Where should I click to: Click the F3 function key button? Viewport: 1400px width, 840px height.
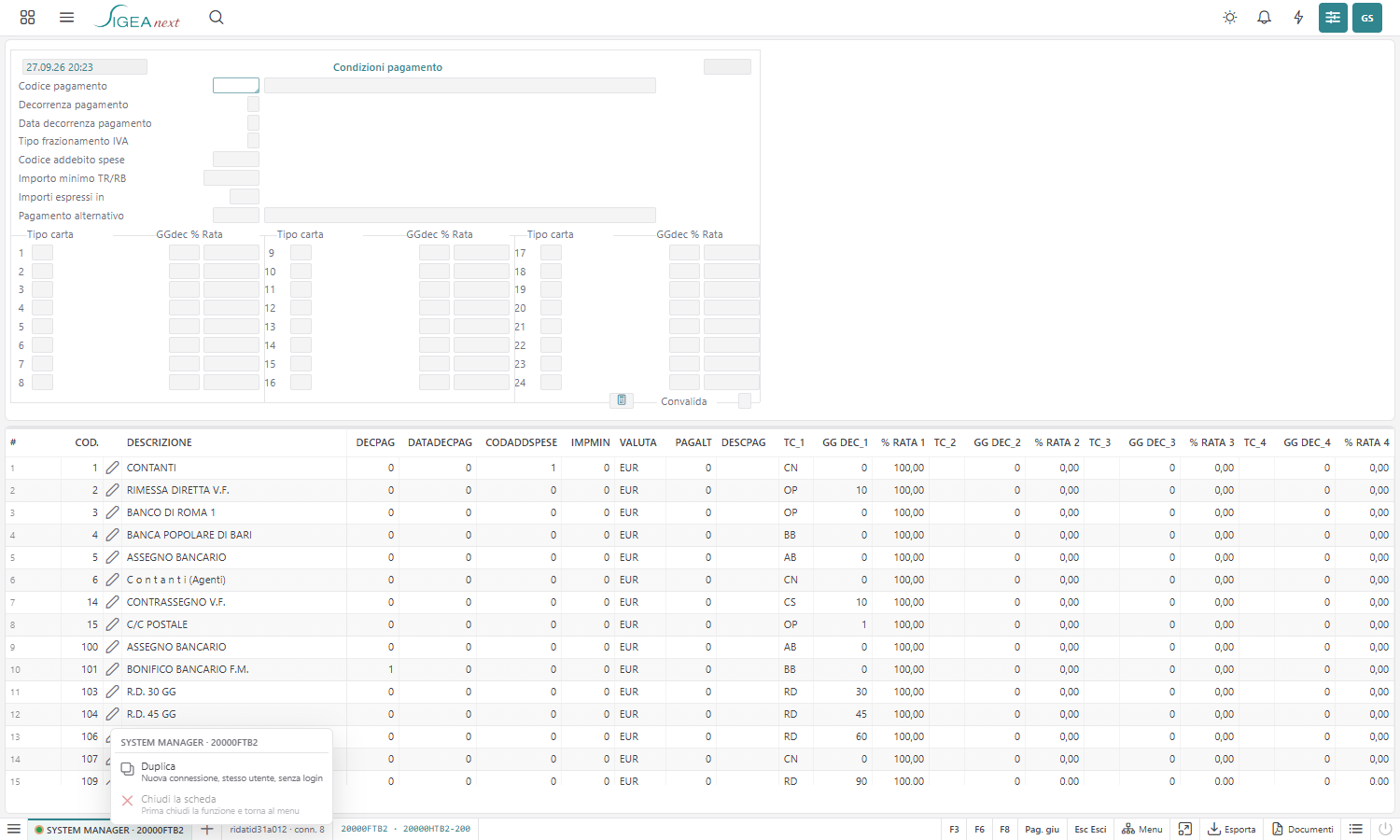(954, 829)
